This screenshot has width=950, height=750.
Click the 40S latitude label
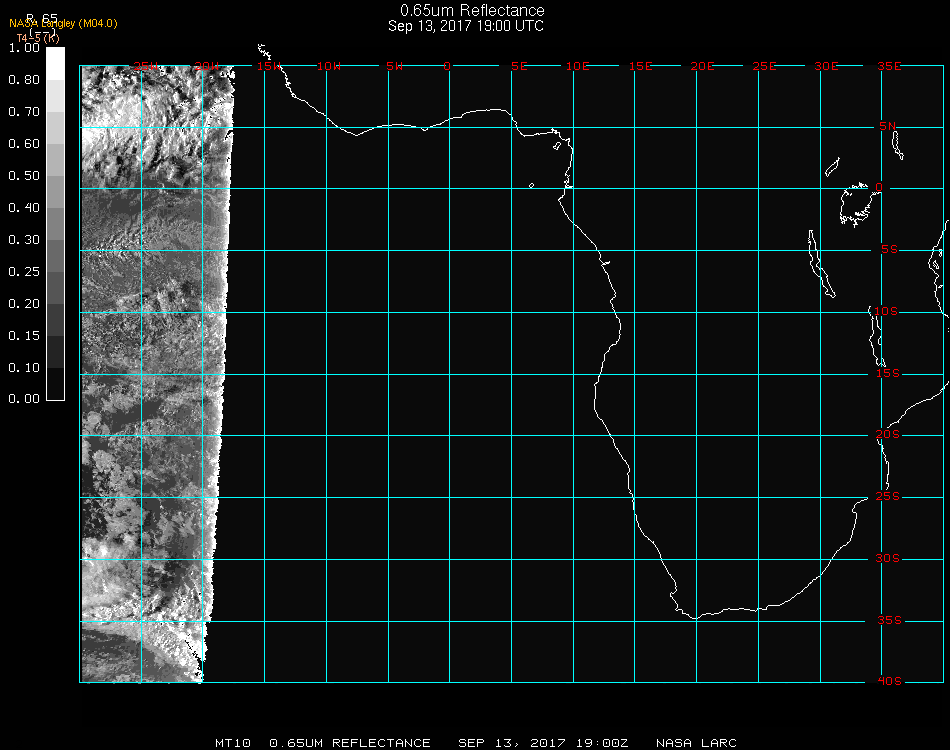tap(888, 682)
